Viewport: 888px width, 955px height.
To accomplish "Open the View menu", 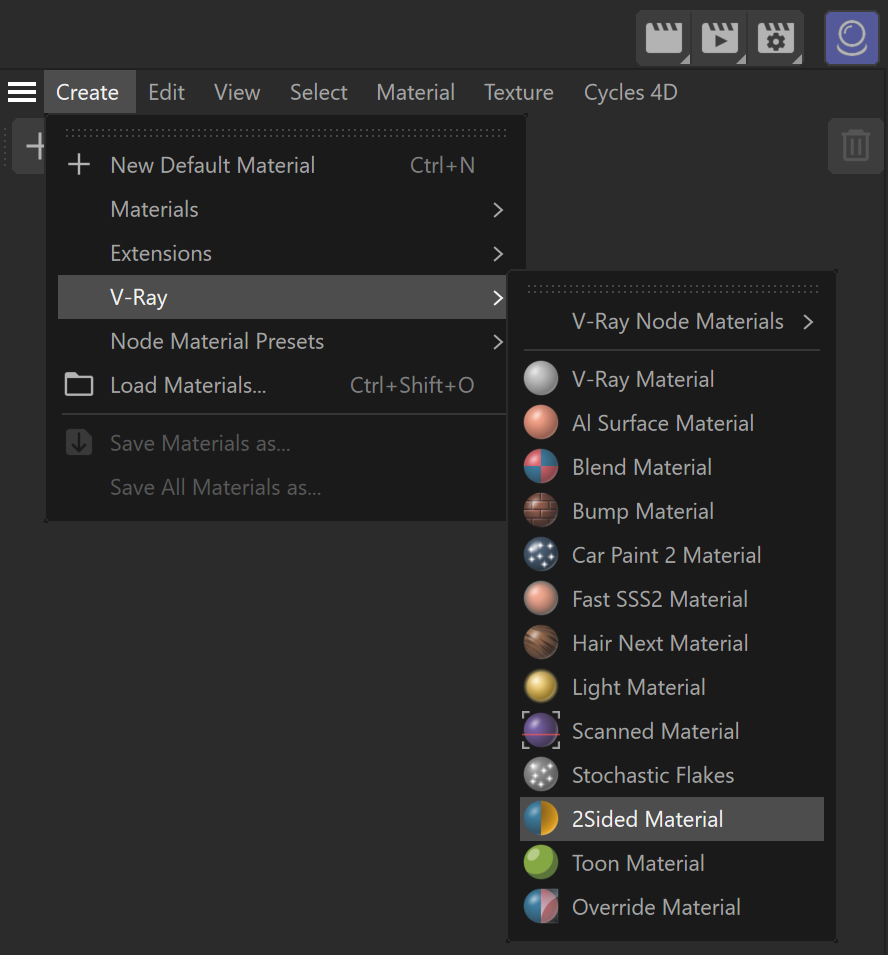I will 237,92.
